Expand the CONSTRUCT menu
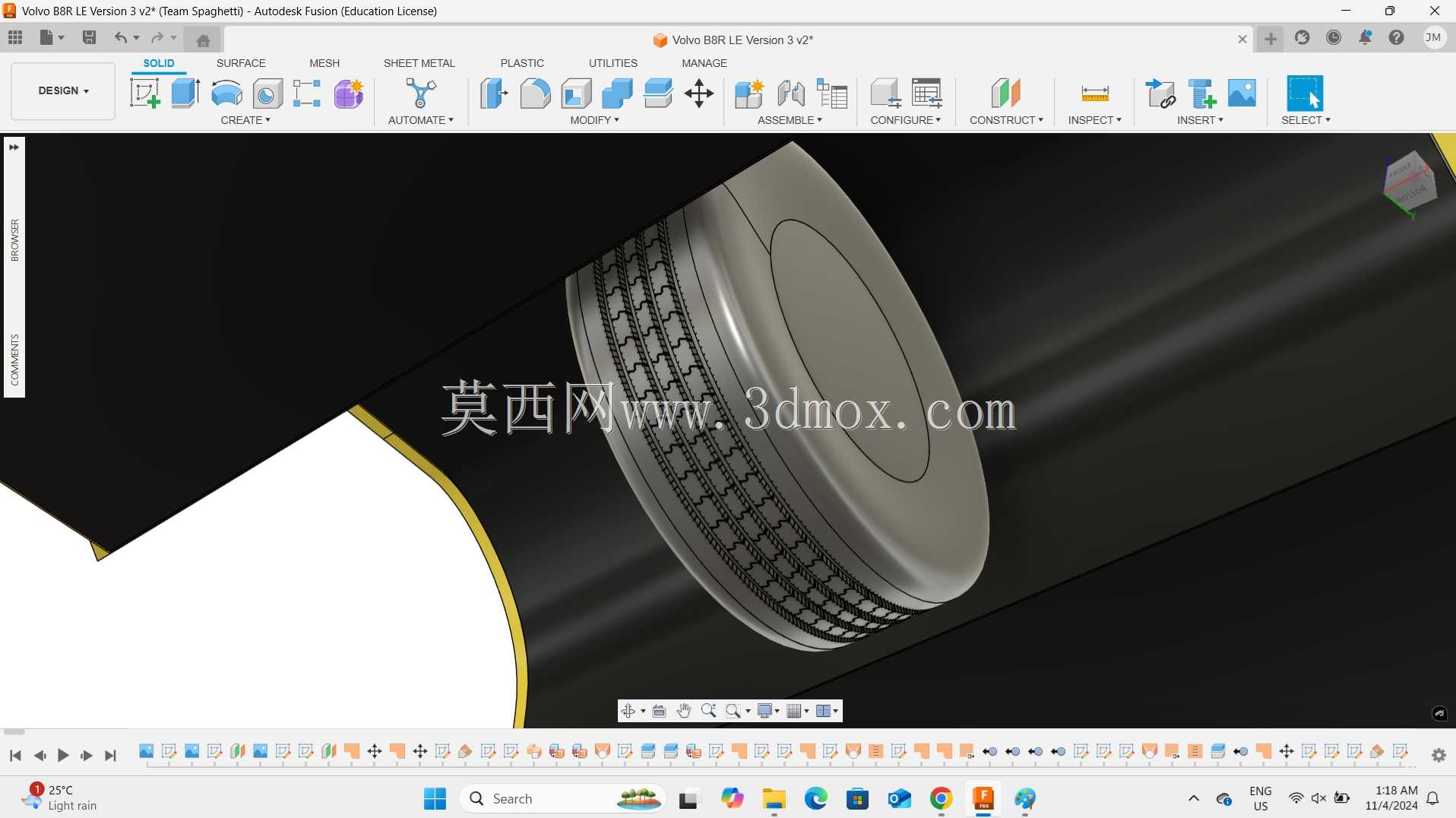 (x=1007, y=120)
